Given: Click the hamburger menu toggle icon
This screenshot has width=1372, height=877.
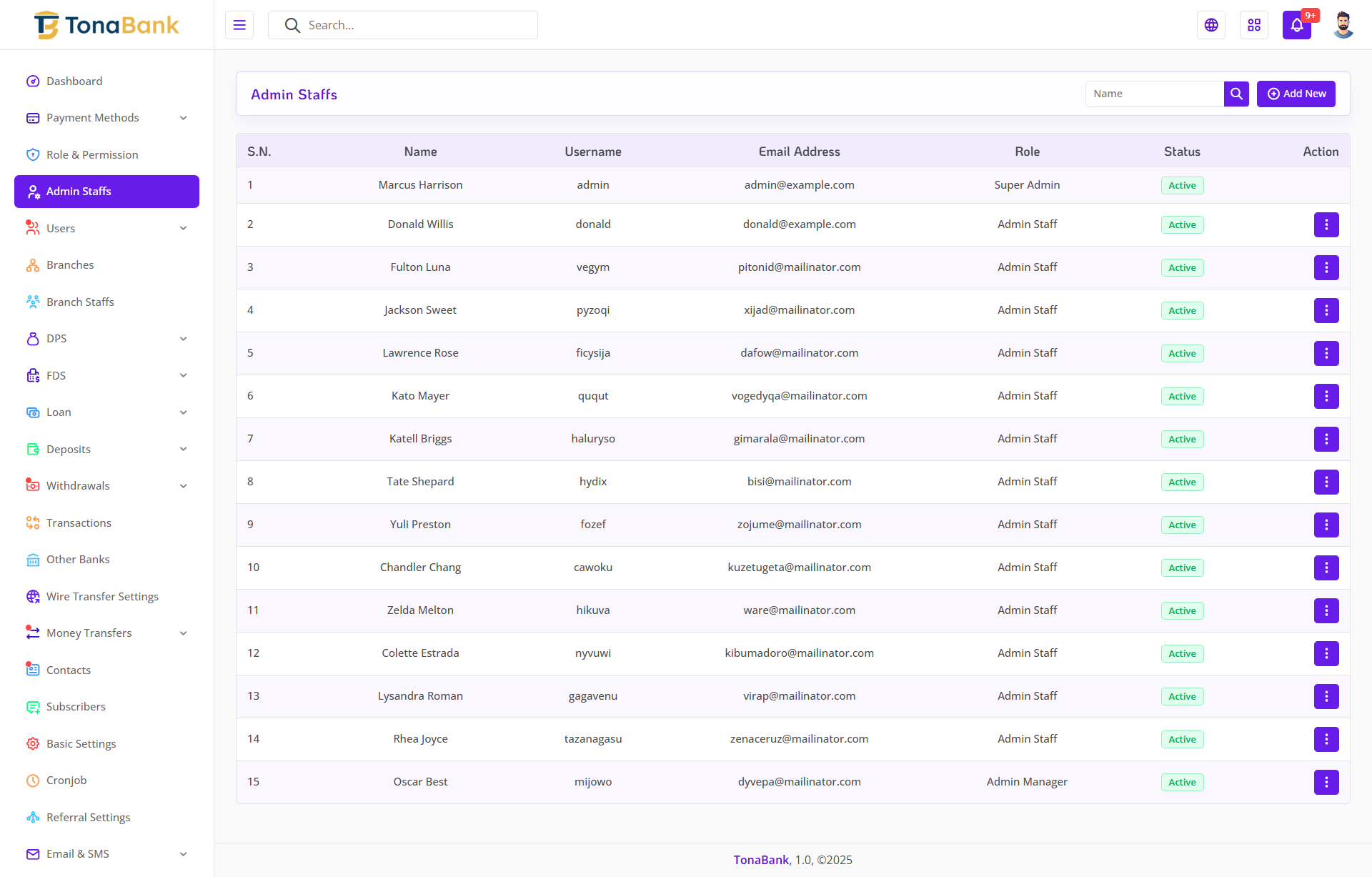Looking at the screenshot, I should tap(239, 25).
